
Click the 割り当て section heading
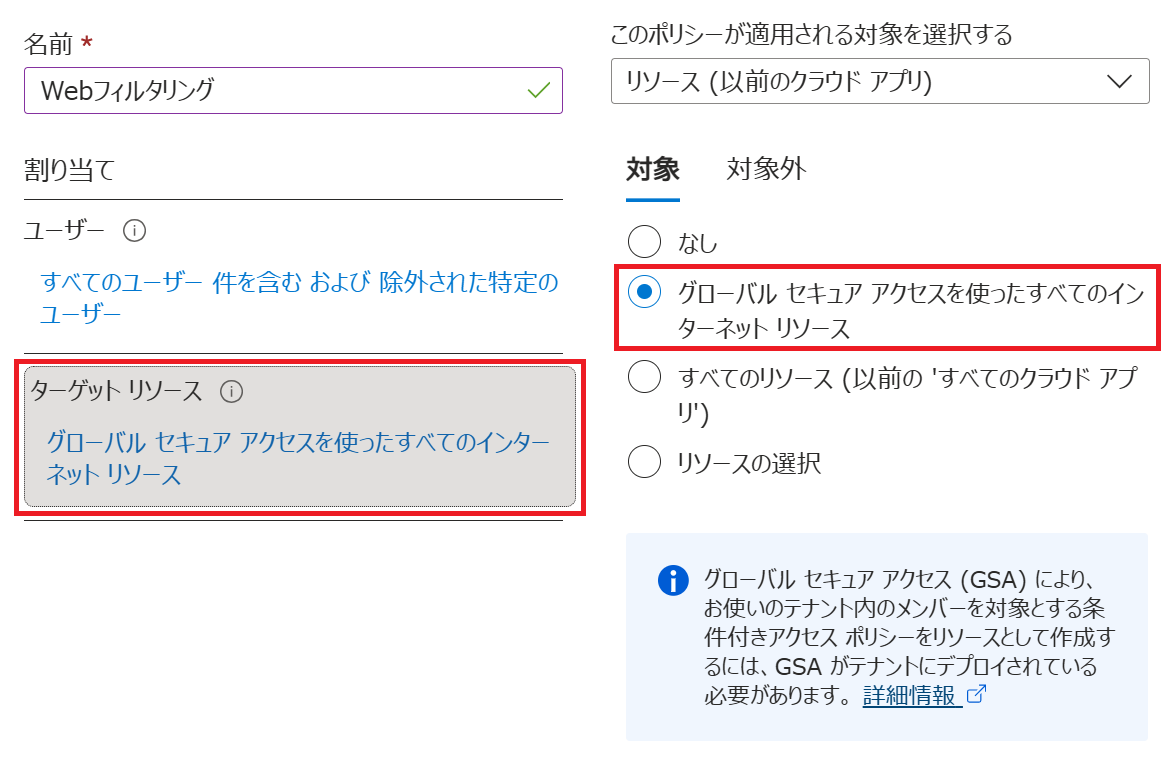69,170
